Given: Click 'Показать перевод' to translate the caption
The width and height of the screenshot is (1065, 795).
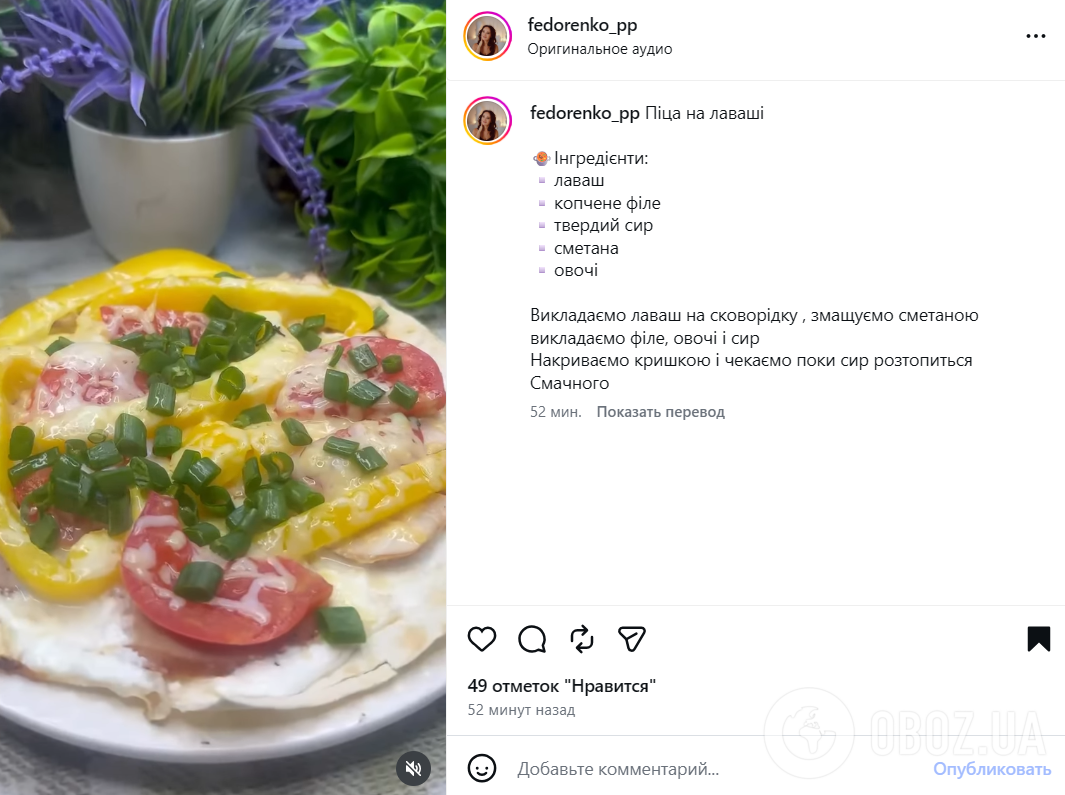Looking at the screenshot, I should [661, 412].
